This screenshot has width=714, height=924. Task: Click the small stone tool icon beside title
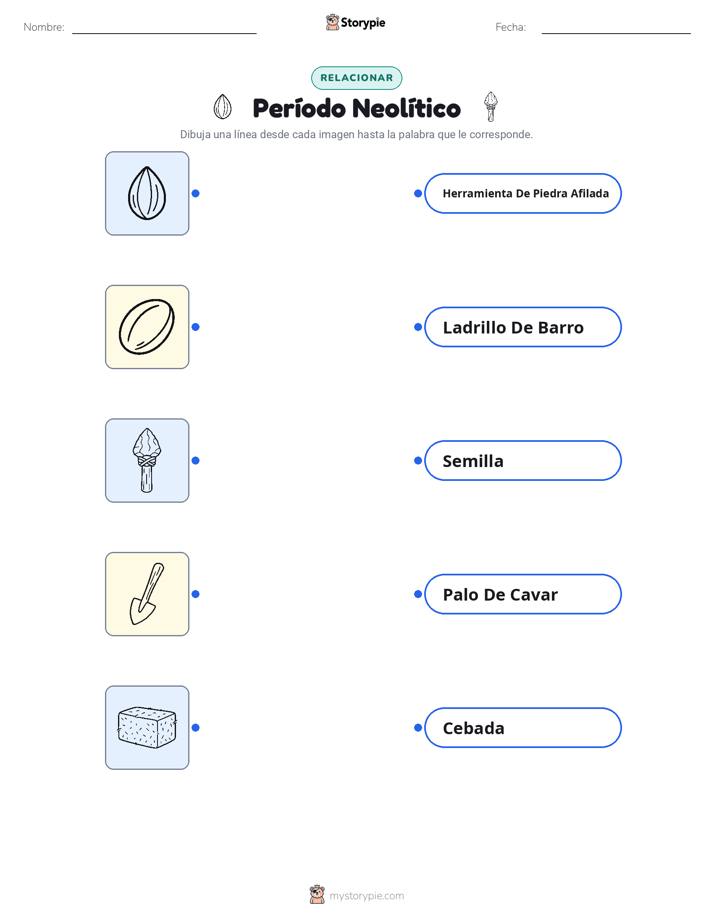tap(491, 107)
